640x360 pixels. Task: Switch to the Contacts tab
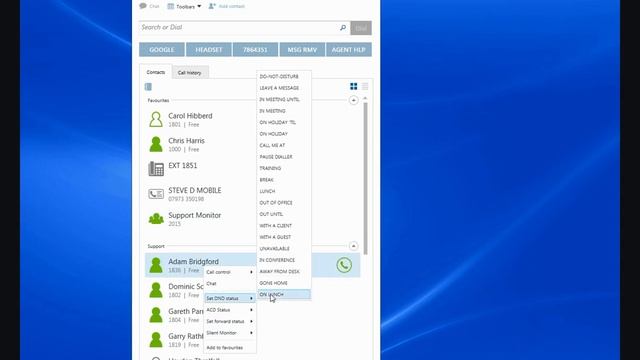[x=156, y=72]
